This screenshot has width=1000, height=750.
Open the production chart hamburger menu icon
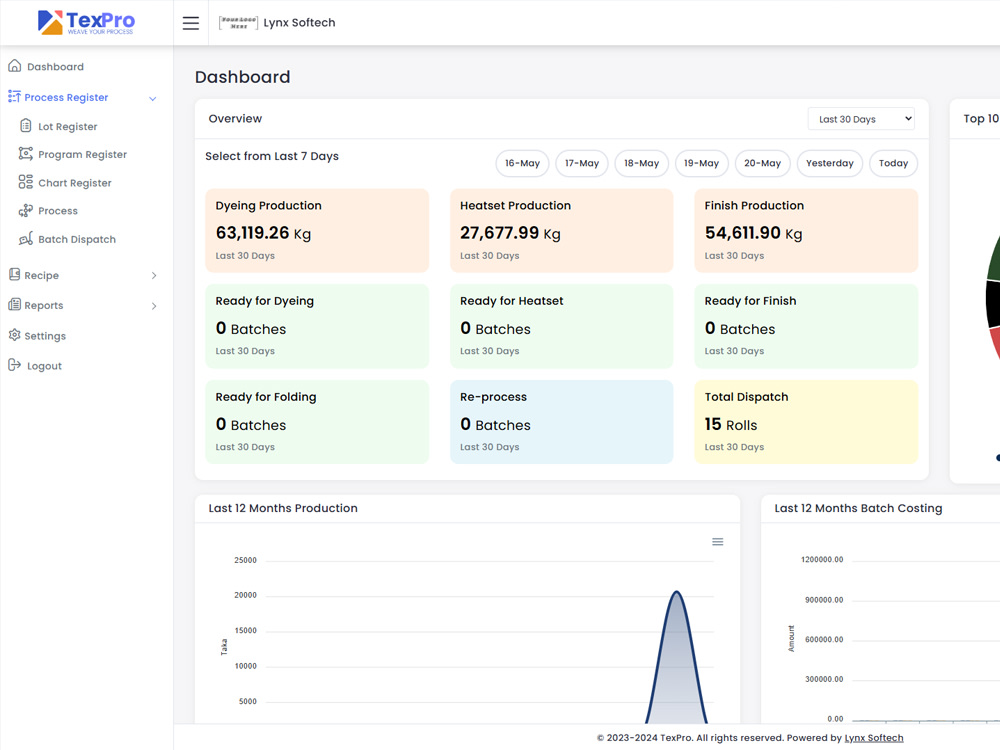[717, 542]
